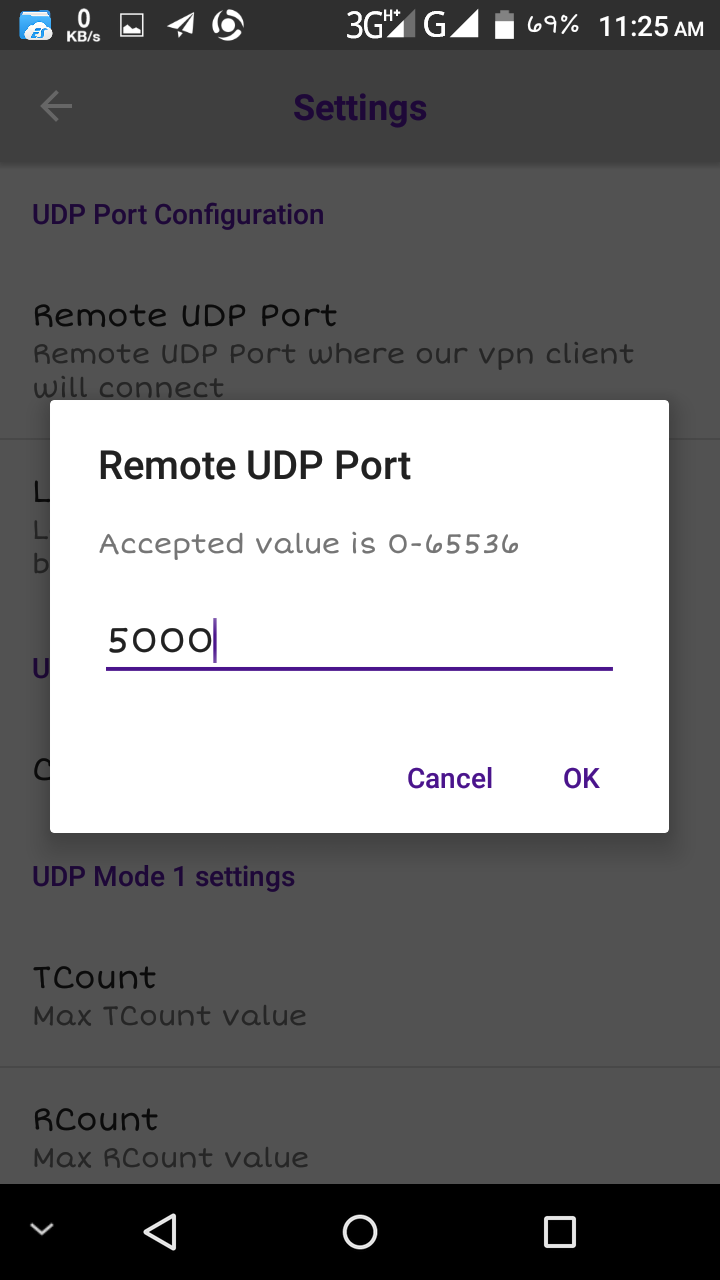Tap the Remote UDP Port dialog title
This screenshot has width=720, height=1280.
pyautogui.click(x=255, y=466)
